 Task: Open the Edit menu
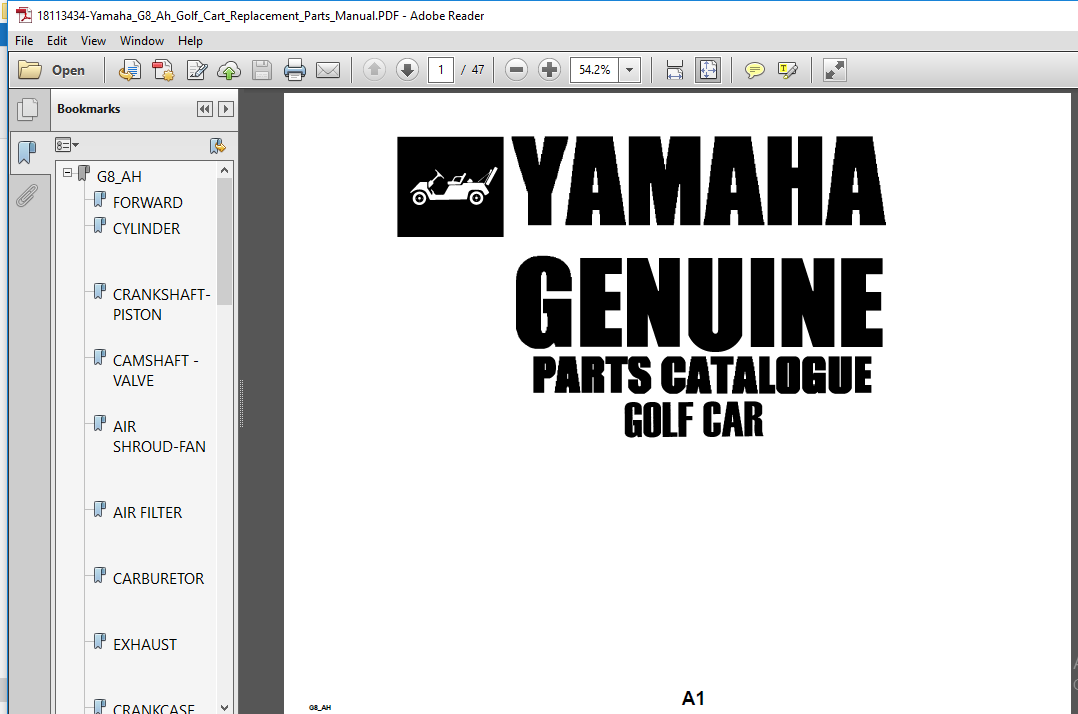click(x=57, y=41)
